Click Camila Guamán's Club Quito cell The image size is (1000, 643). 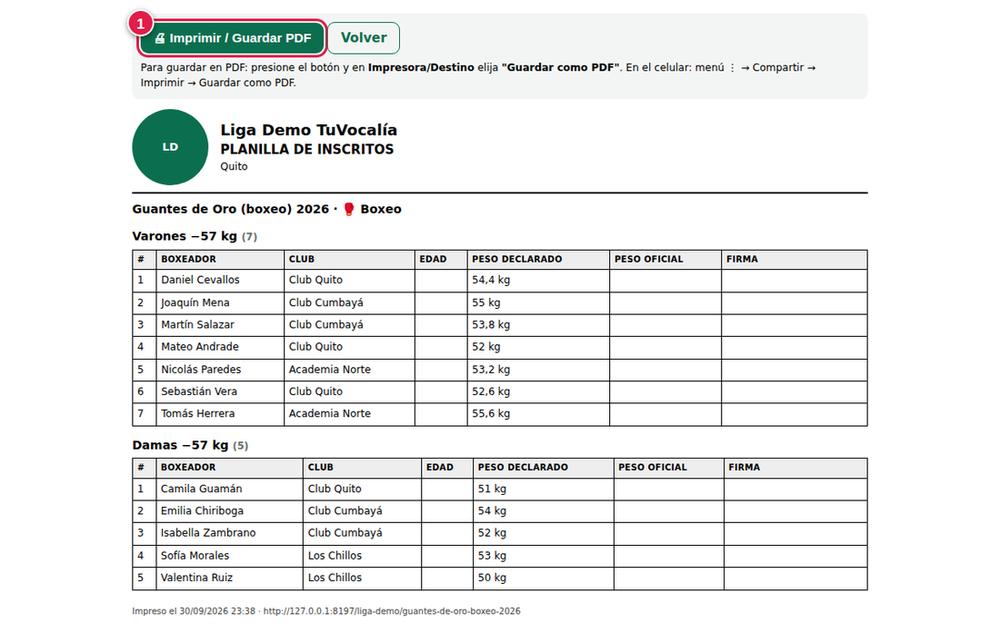(x=362, y=489)
